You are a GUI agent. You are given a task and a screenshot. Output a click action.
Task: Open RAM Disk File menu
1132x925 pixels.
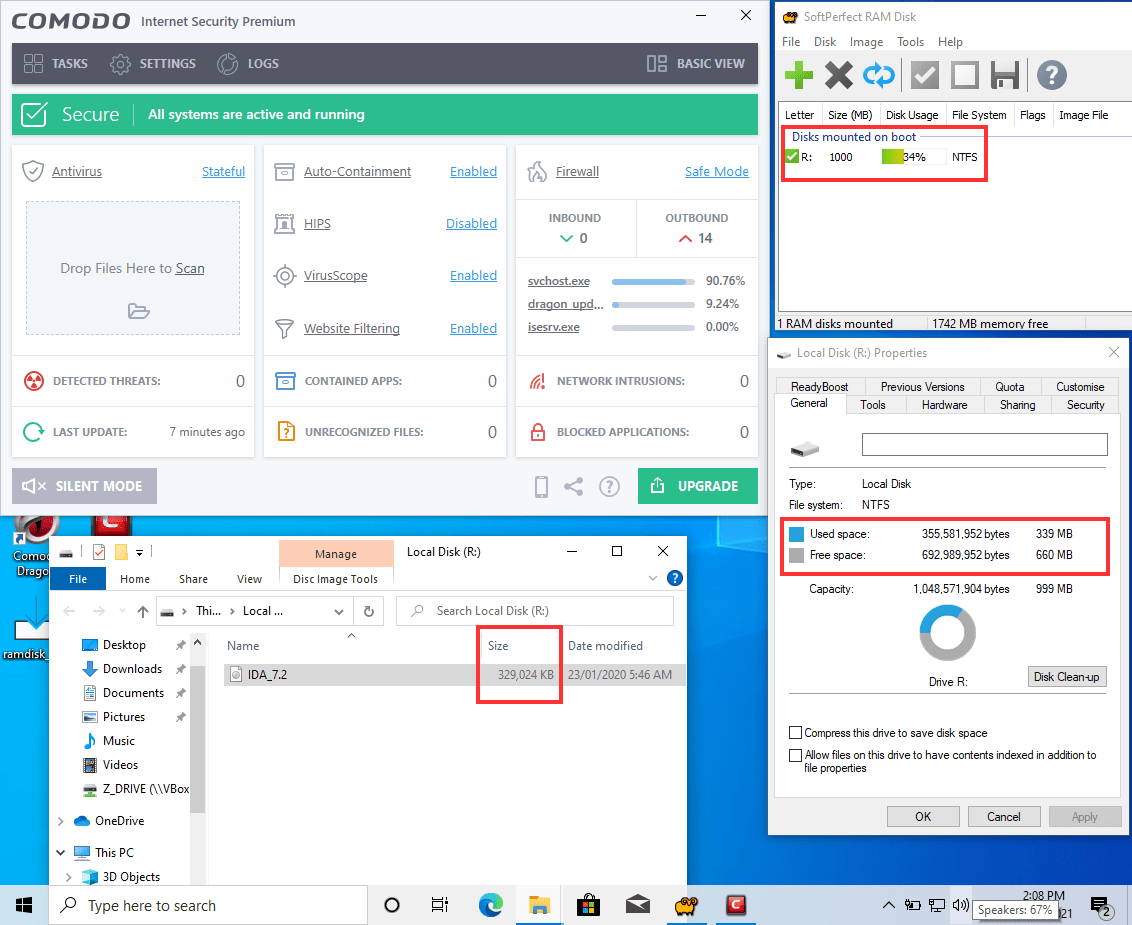click(791, 42)
